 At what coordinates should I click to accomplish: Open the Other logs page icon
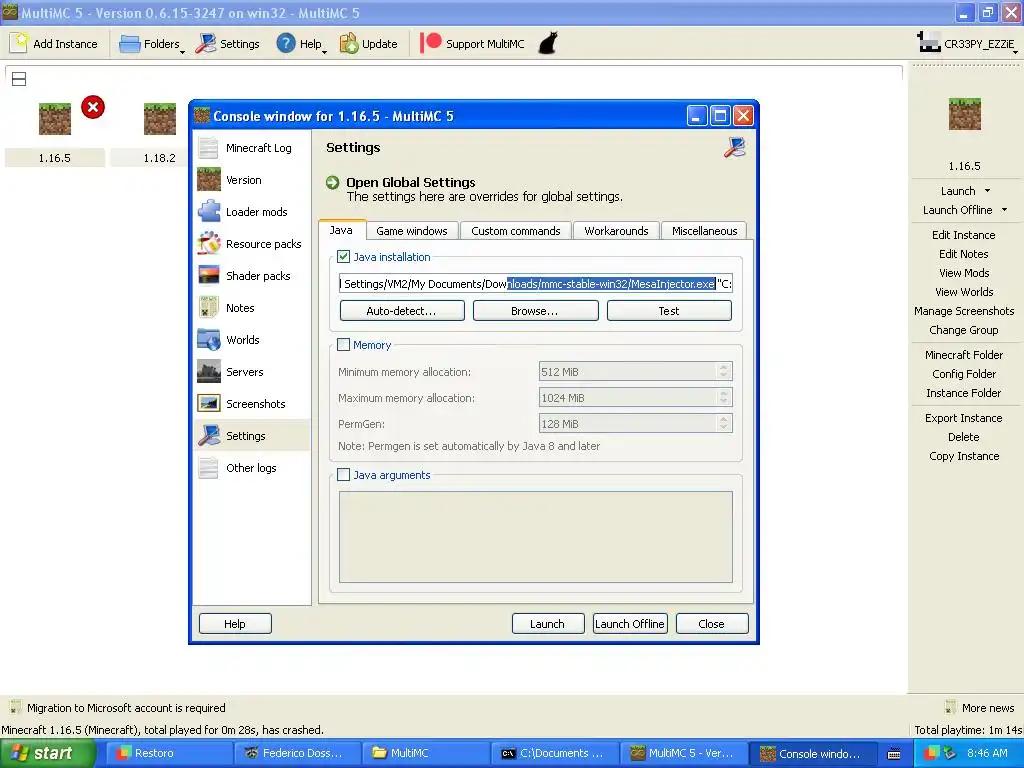tap(208, 468)
